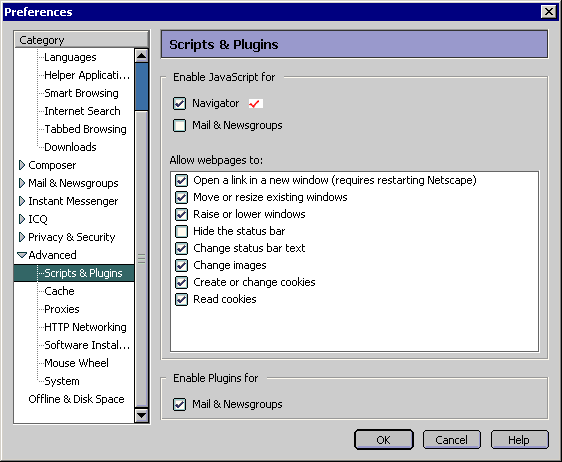Click the Category column header
Viewport: 562px width, 462px height.
point(81,40)
